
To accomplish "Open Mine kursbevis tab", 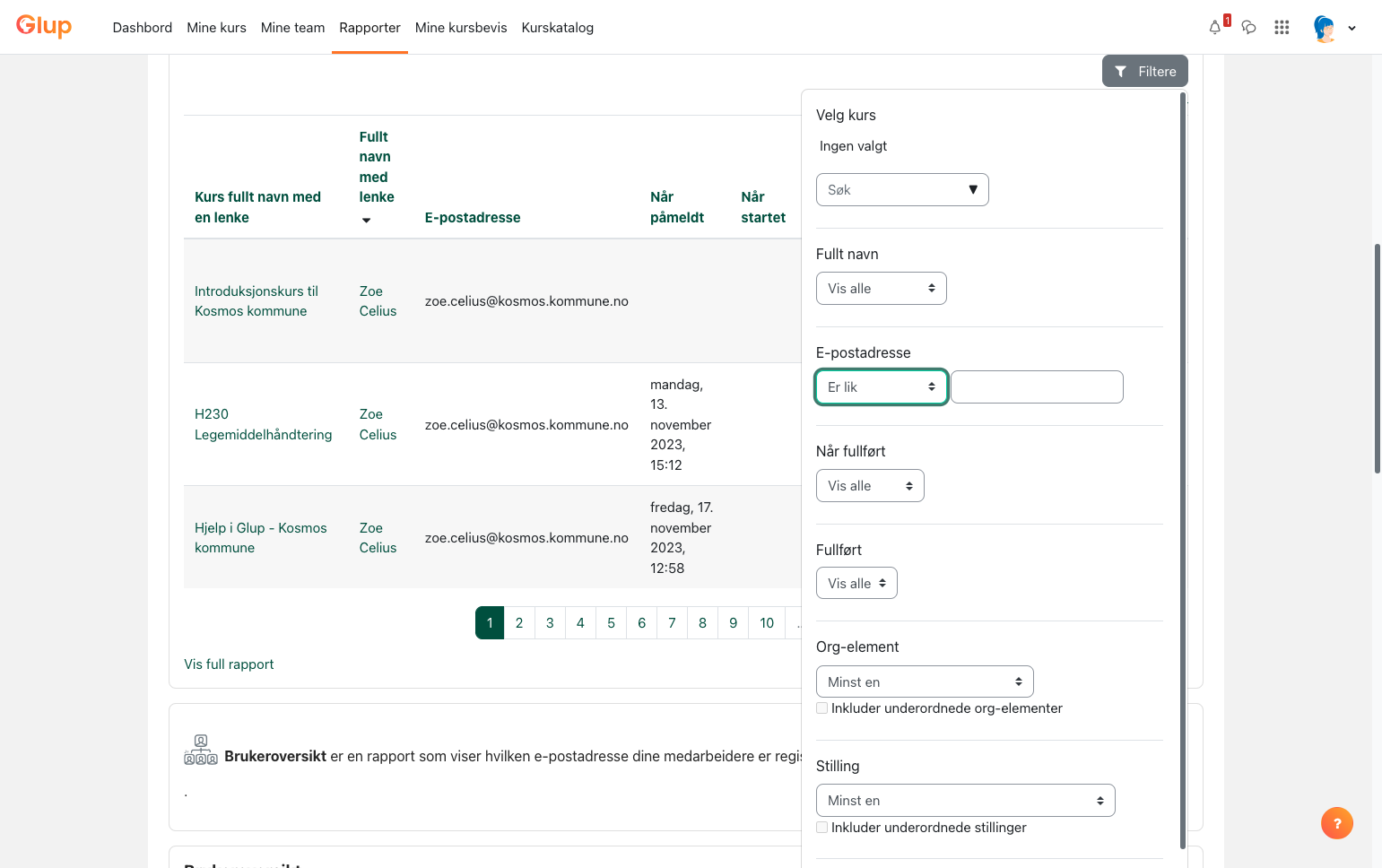I will [461, 28].
